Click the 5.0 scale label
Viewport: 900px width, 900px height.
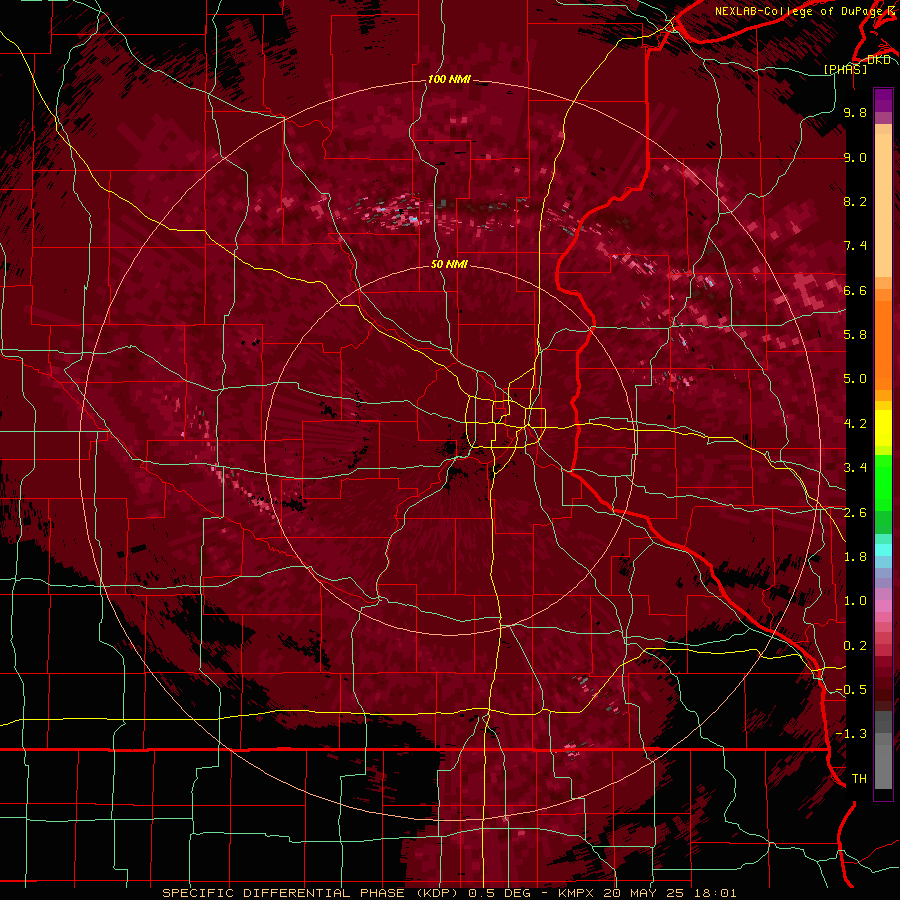point(855,379)
